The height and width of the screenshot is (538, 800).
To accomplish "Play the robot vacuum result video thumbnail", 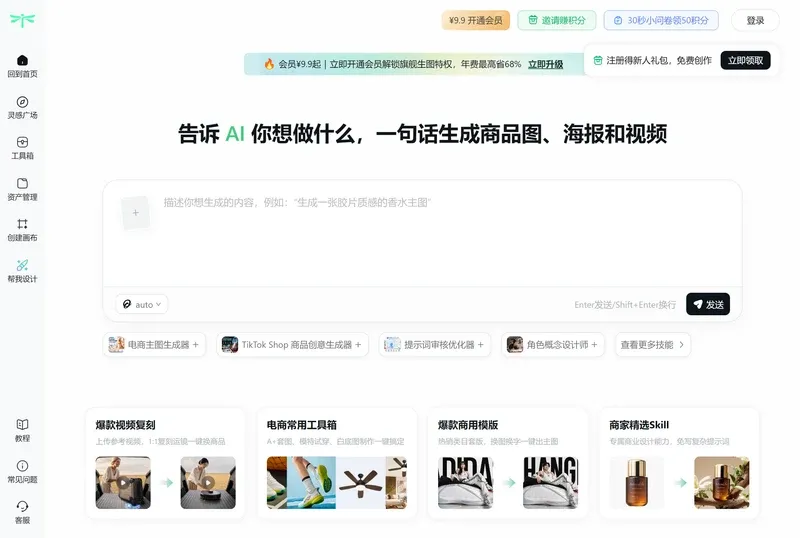I will coord(208,482).
